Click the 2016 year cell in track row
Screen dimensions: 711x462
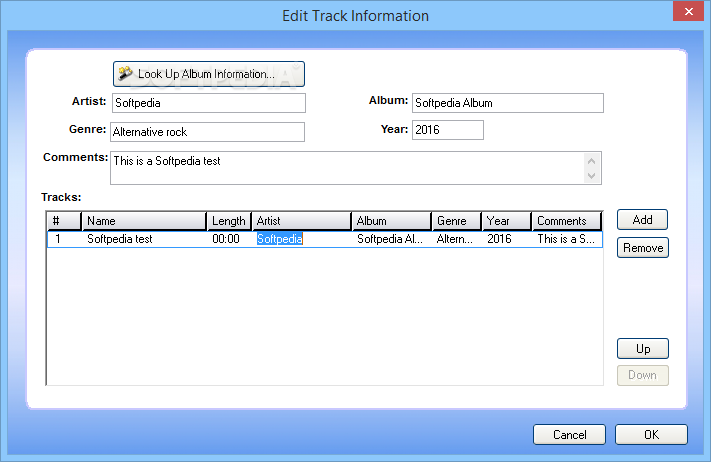499,239
